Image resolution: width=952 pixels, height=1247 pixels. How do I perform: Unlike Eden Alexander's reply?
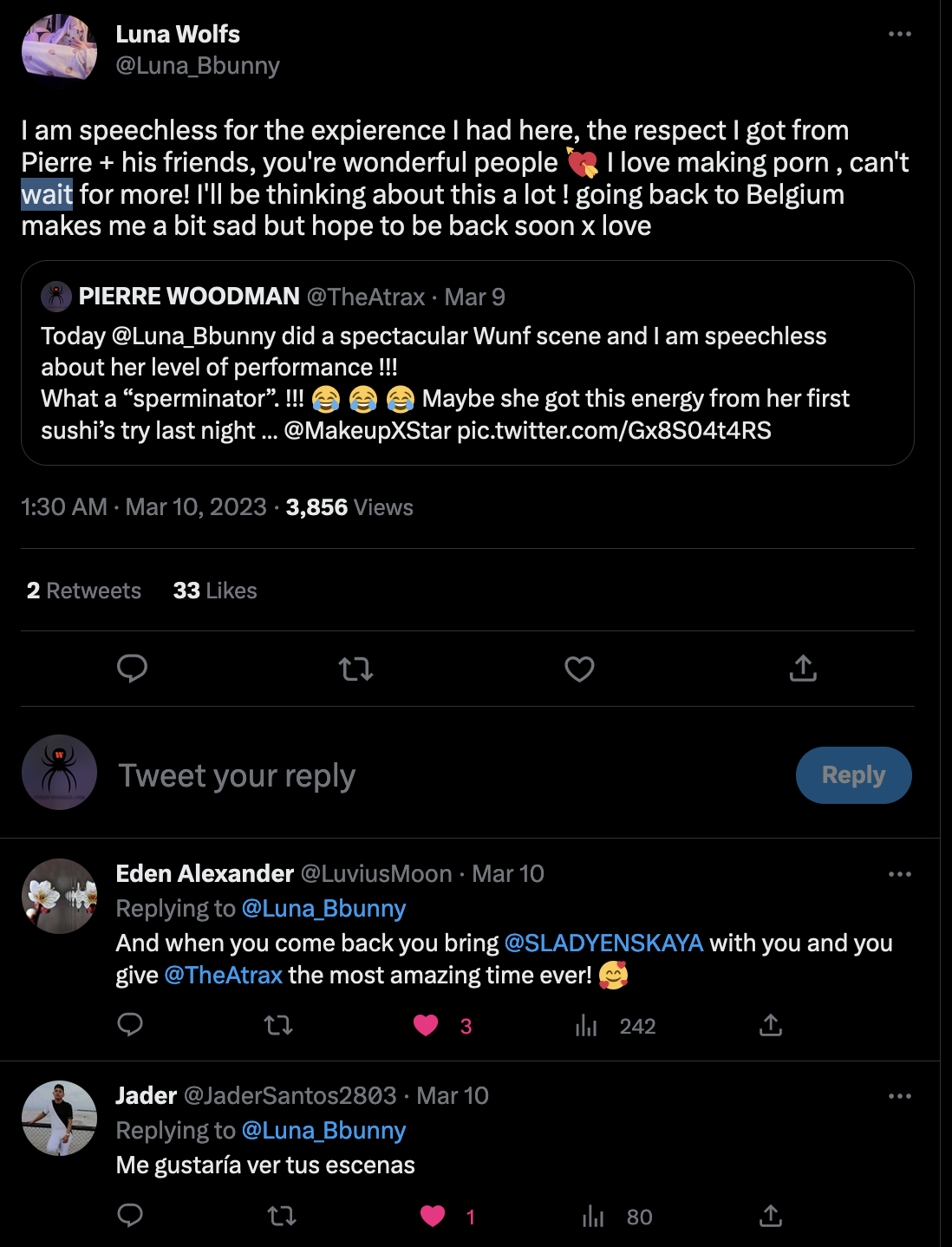[x=426, y=1026]
